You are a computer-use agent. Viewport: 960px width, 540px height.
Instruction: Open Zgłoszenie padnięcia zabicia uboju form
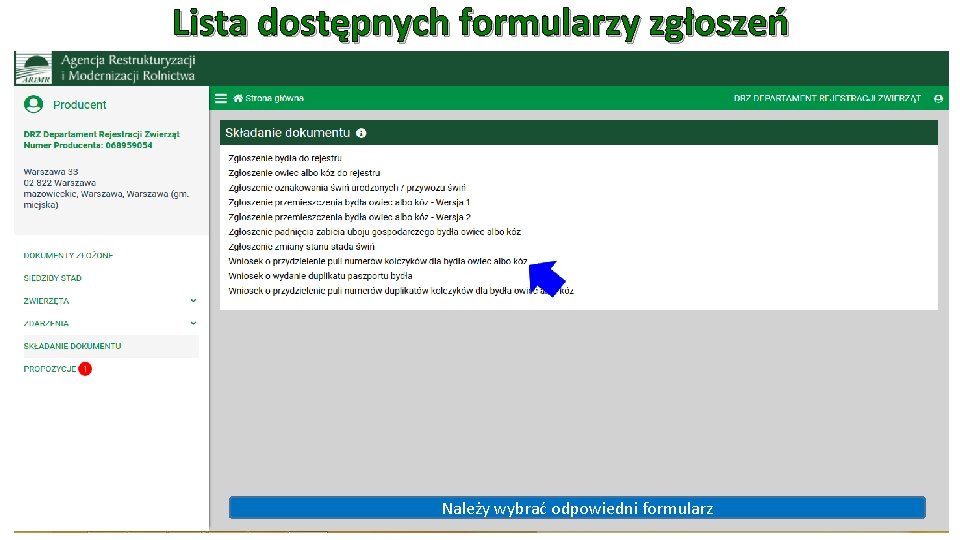[x=375, y=231]
